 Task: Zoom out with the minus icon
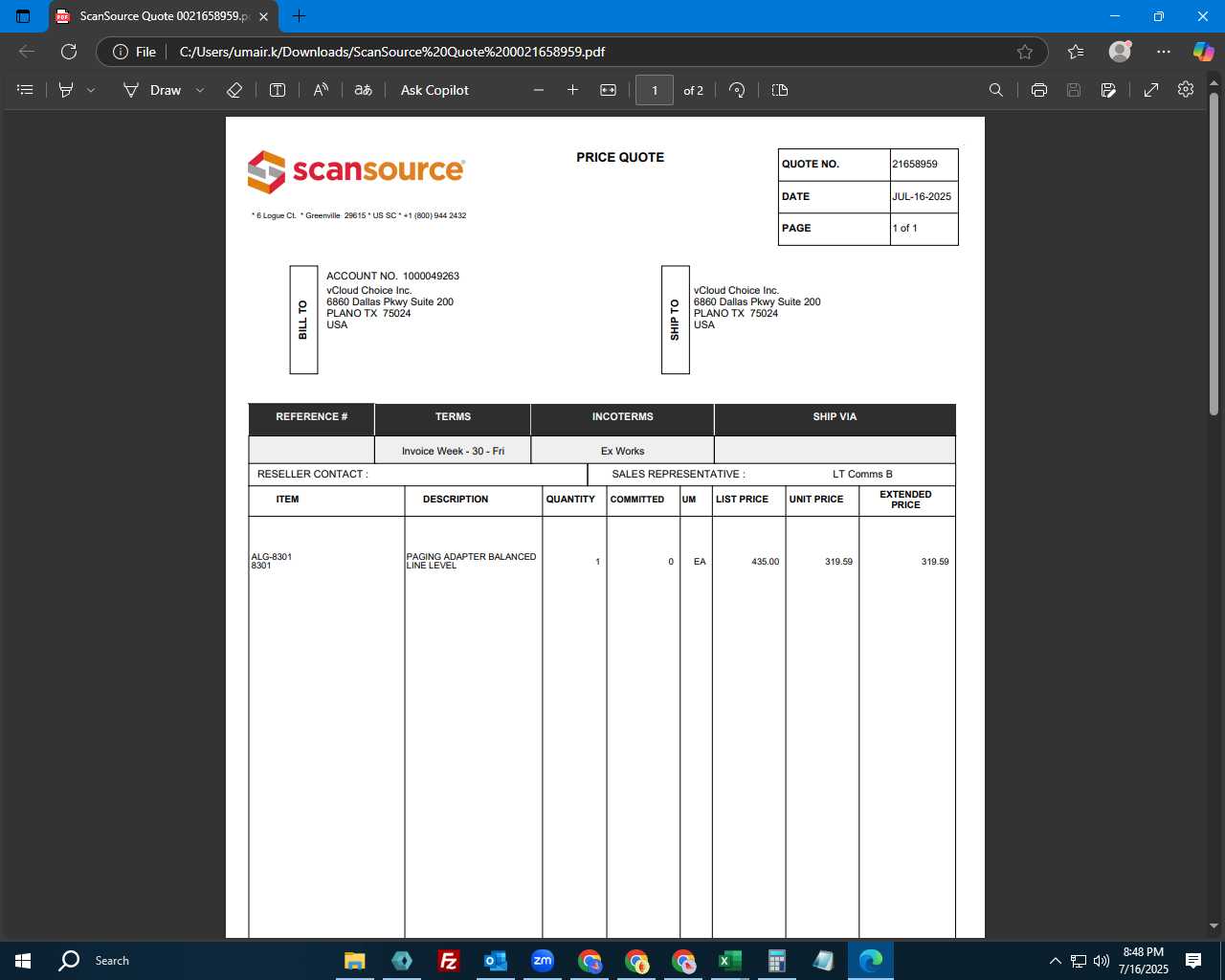[x=539, y=90]
